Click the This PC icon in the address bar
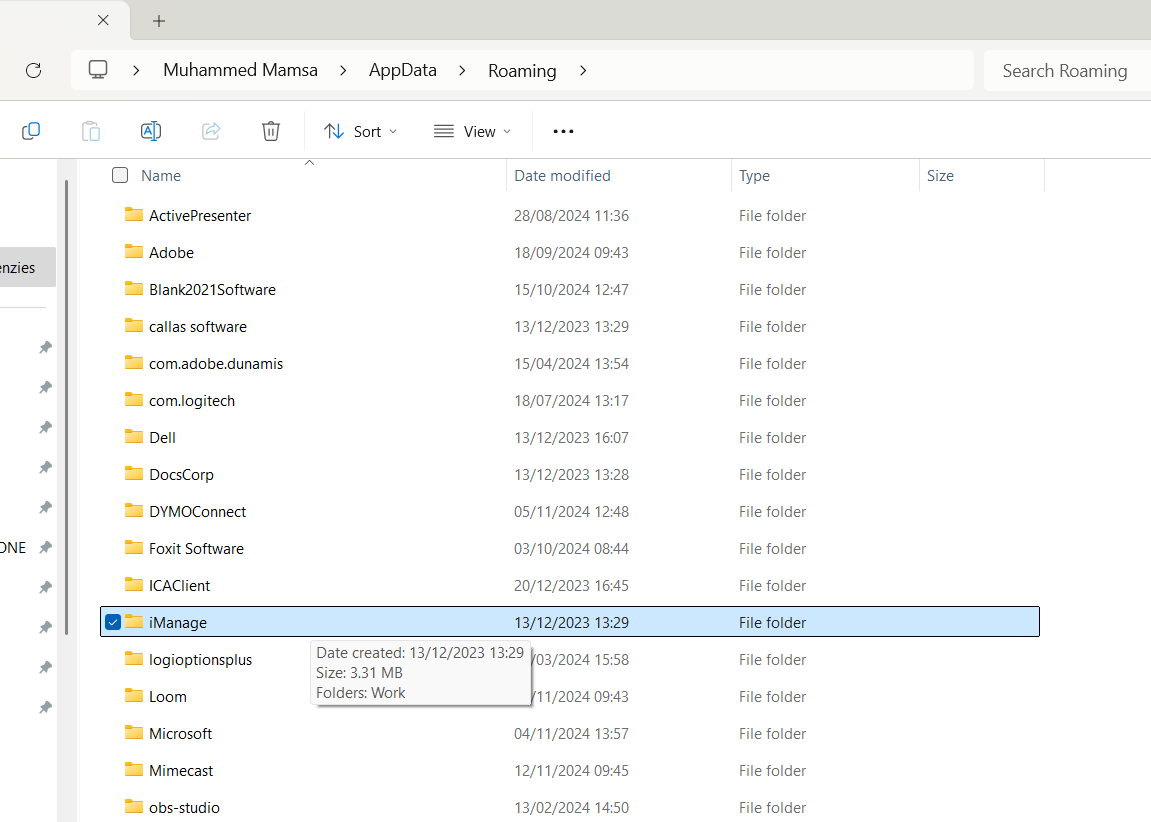The width and height of the screenshot is (1151, 822). [x=97, y=69]
